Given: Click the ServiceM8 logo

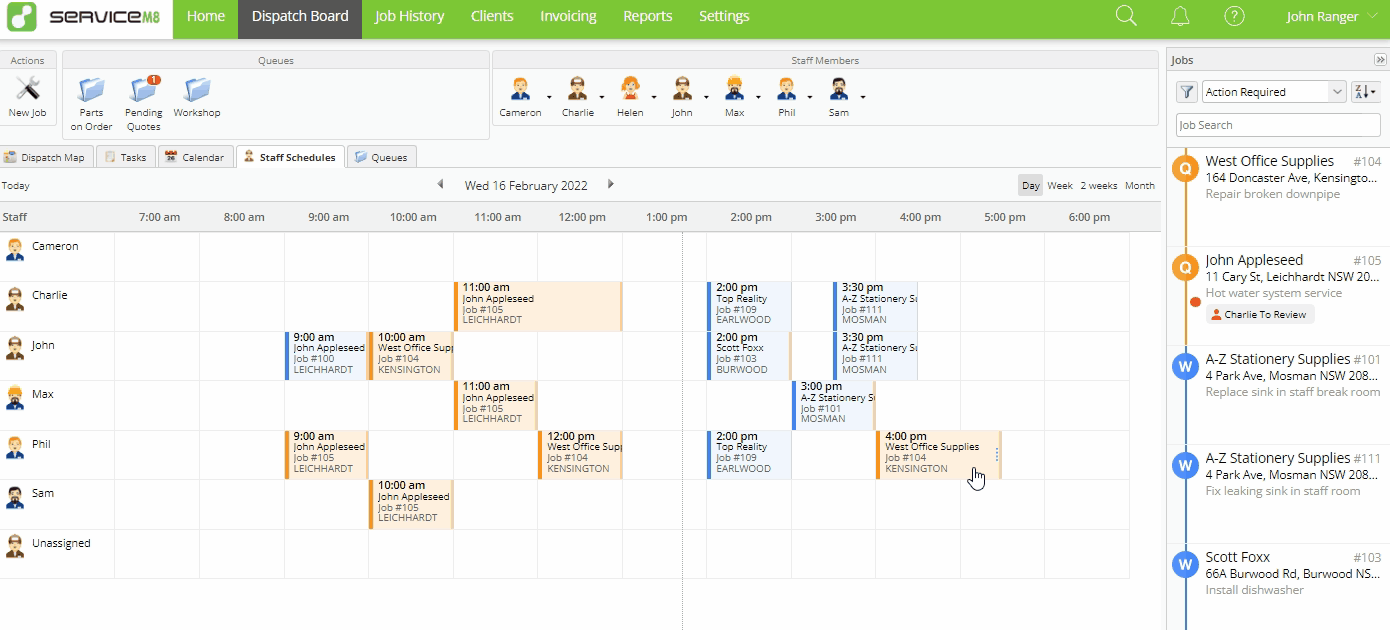Looking at the screenshot, I should (x=83, y=17).
